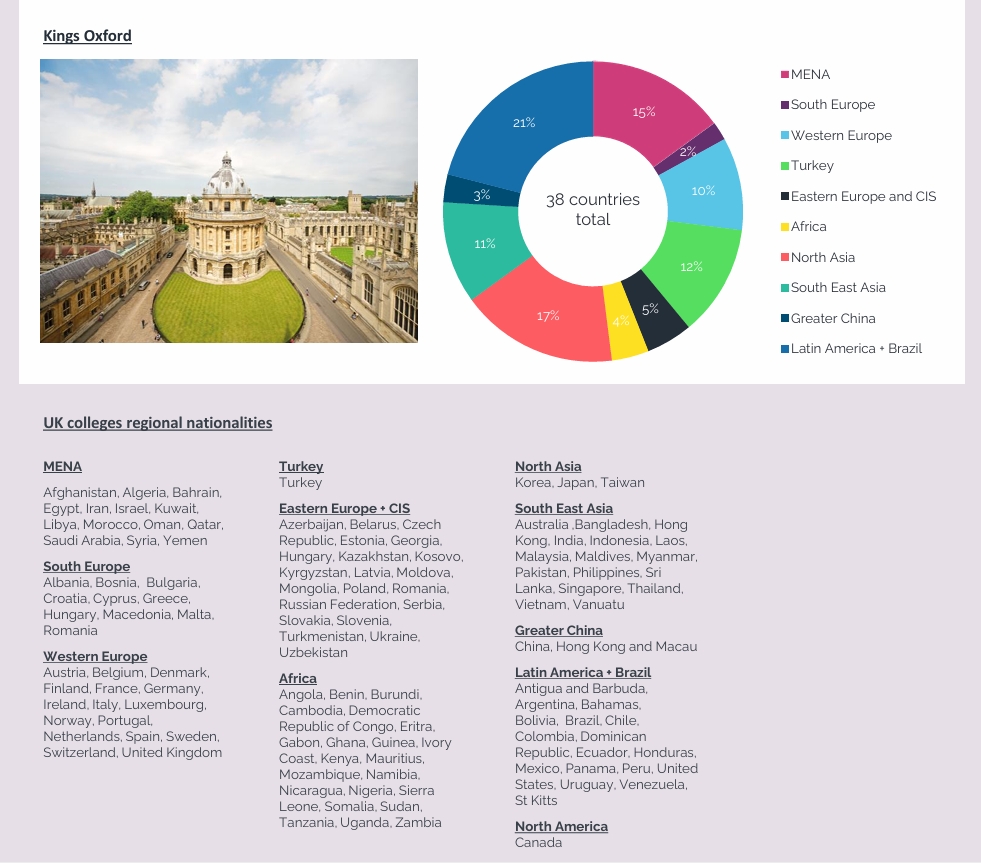The width and height of the screenshot is (981, 863).
Task: Click the South East Asia list heading
Action: pyautogui.click(x=564, y=509)
